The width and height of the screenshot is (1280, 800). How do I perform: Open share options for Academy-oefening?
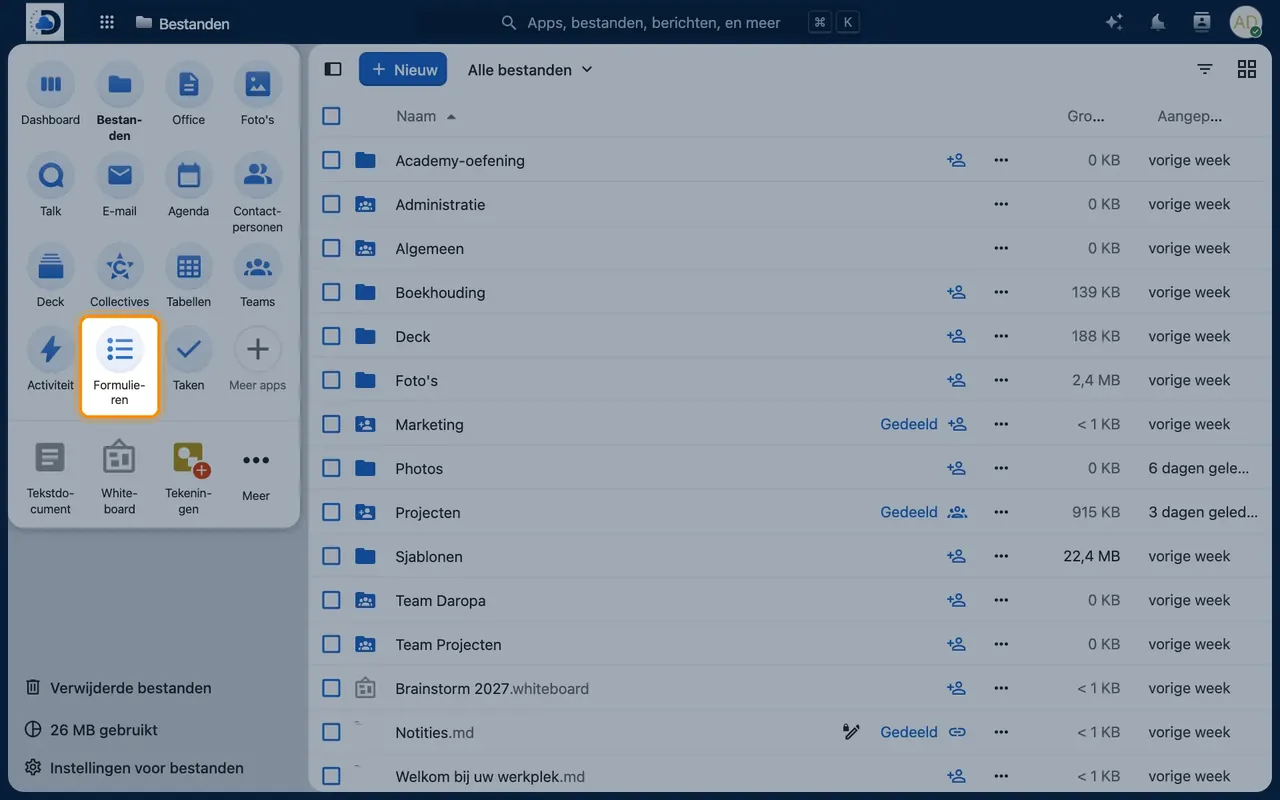point(956,160)
